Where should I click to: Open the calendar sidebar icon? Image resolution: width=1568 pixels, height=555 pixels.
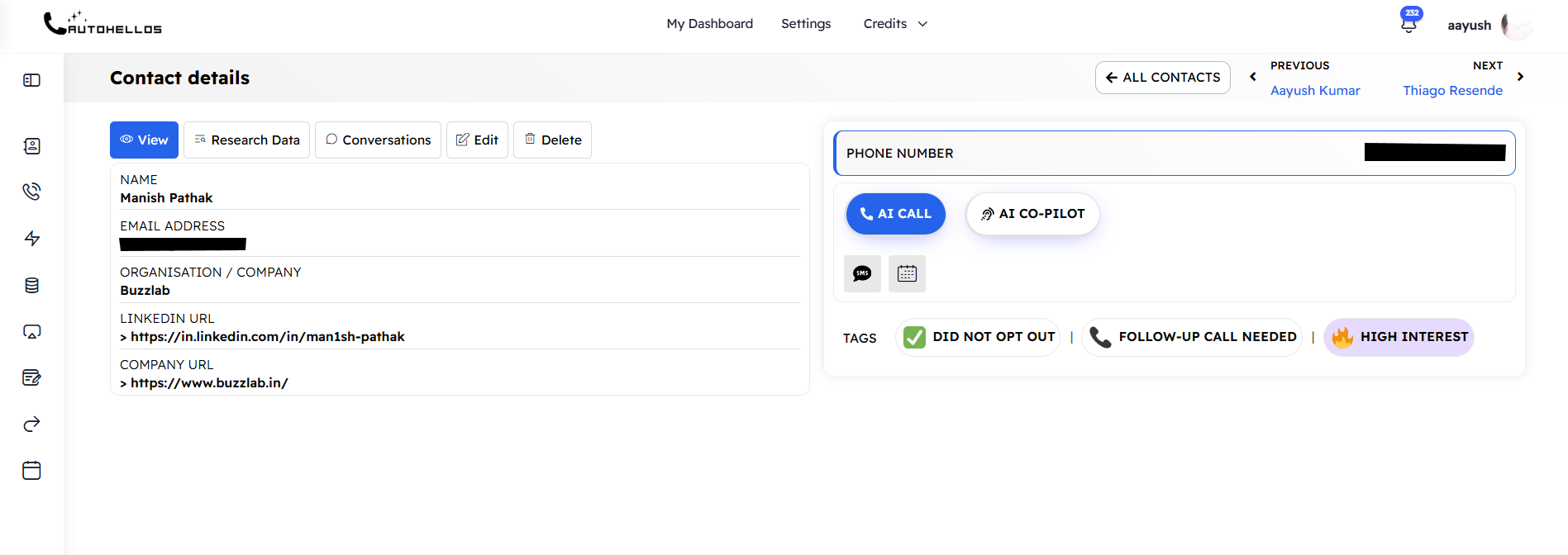(x=31, y=470)
